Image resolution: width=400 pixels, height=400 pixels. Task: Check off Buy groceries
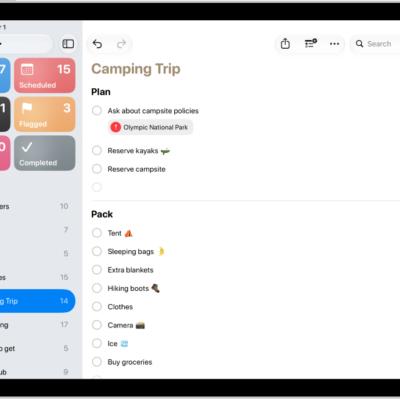click(97, 362)
